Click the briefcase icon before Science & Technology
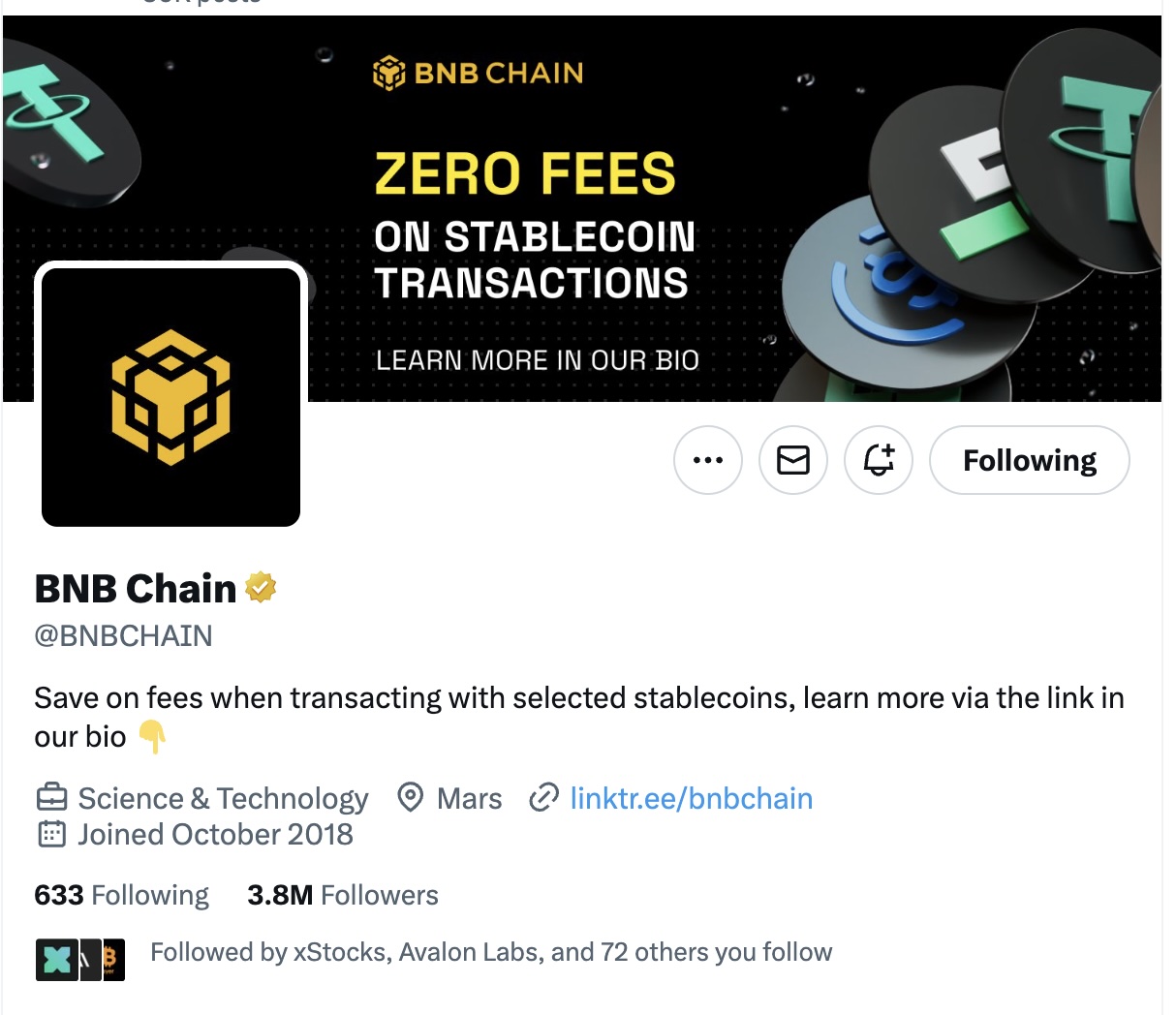 [49, 797]
